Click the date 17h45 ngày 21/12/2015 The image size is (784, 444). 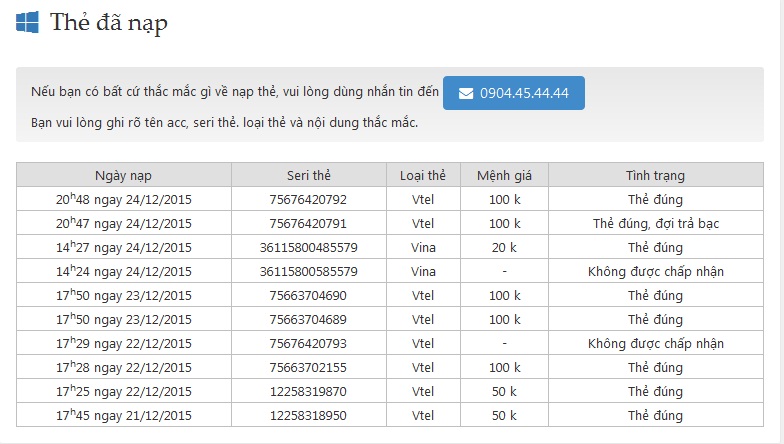pos(124,416)
